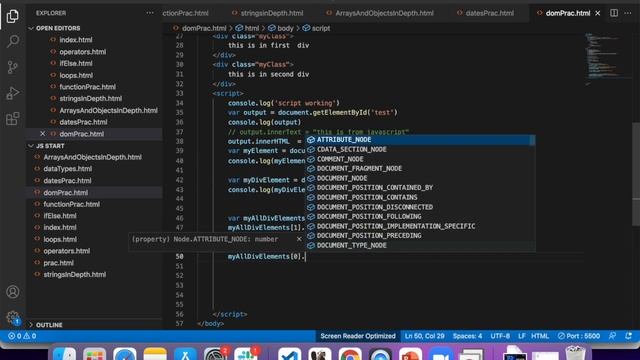
Task: Click UTF-8 encoding status item
Action: pyautogui.click(x=500, y=336)
